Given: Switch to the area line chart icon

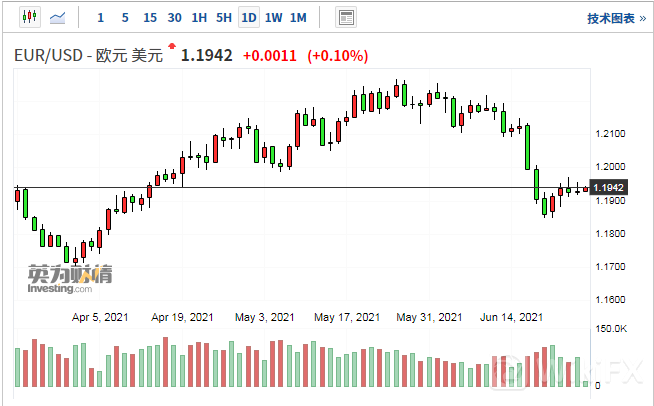Looking at the screenshot, I should point(59,17).
